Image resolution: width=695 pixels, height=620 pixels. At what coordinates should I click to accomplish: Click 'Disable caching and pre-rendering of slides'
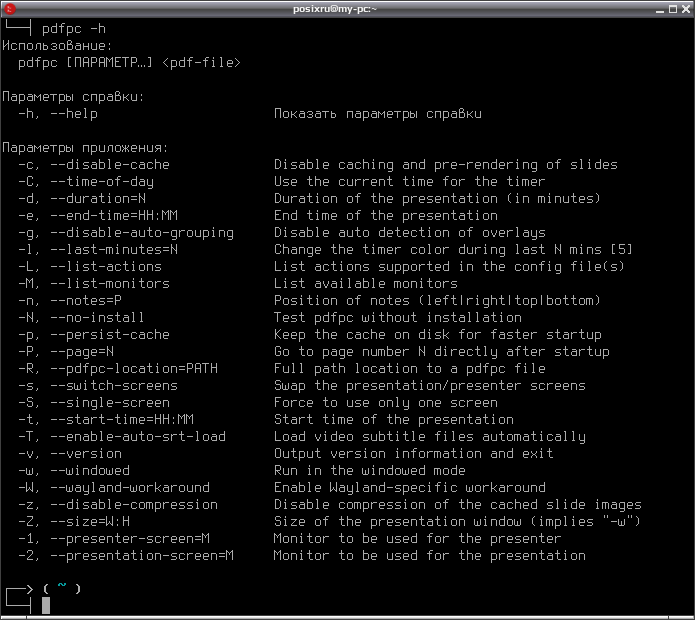(x=445, y=164)
